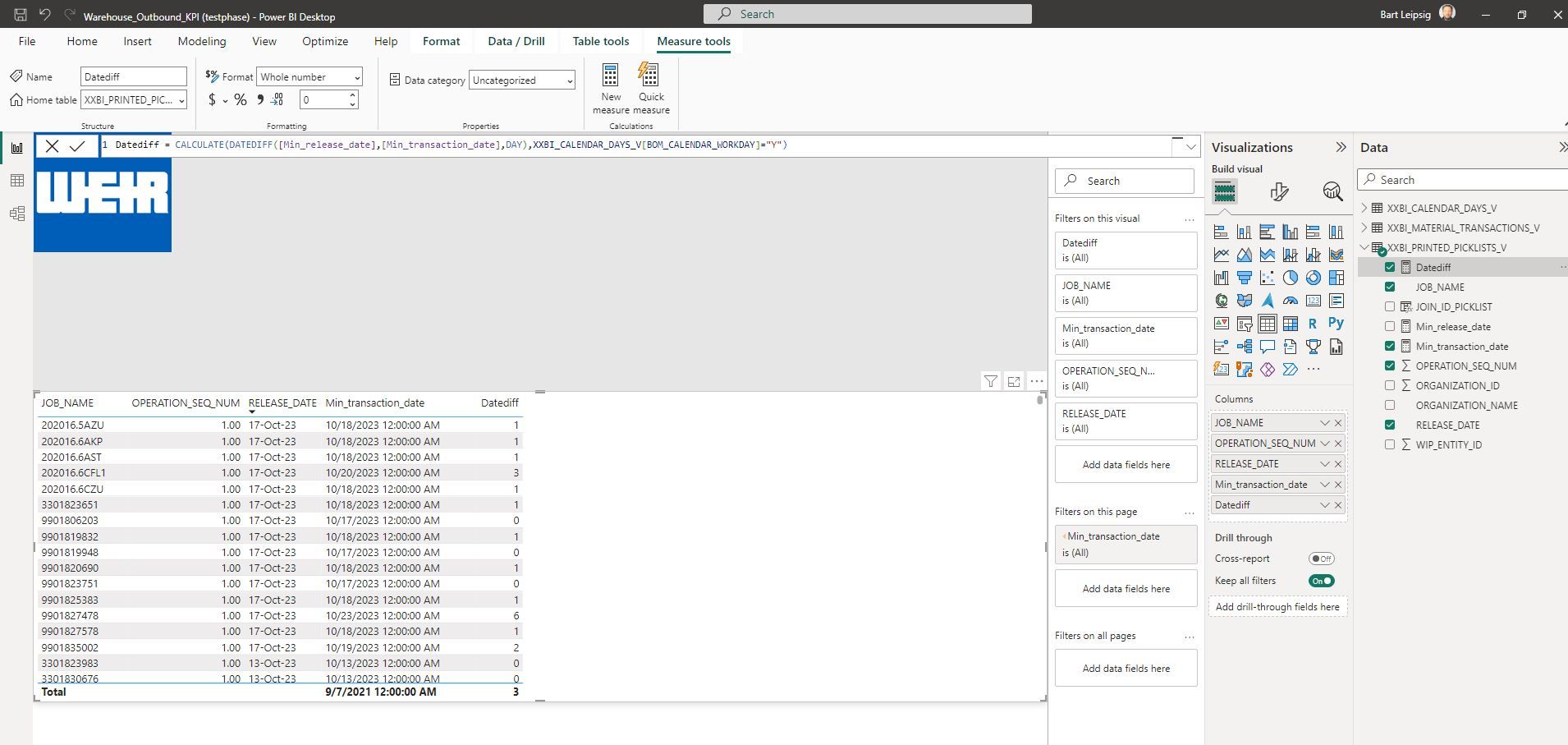The width and height of the screenshot is (1568, 745).
Task: Uncheck the Datediff field checkbox
Action: [1390, 267]
